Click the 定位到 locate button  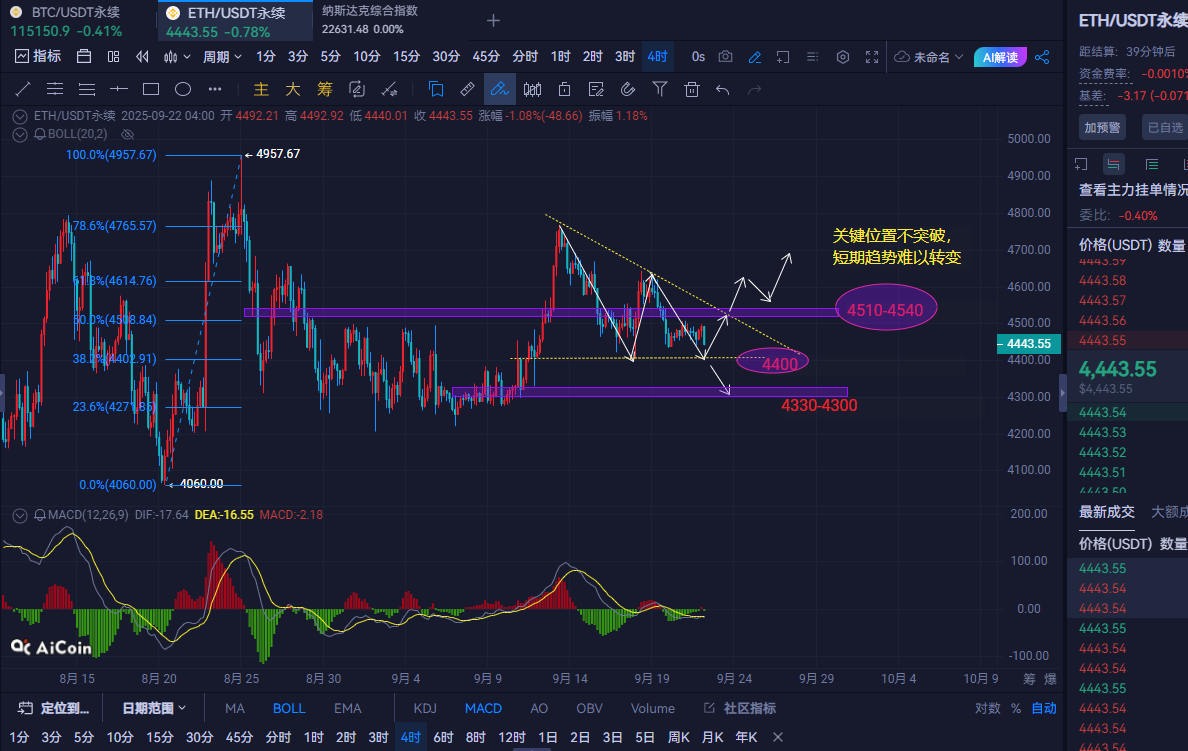coord(53,709)
